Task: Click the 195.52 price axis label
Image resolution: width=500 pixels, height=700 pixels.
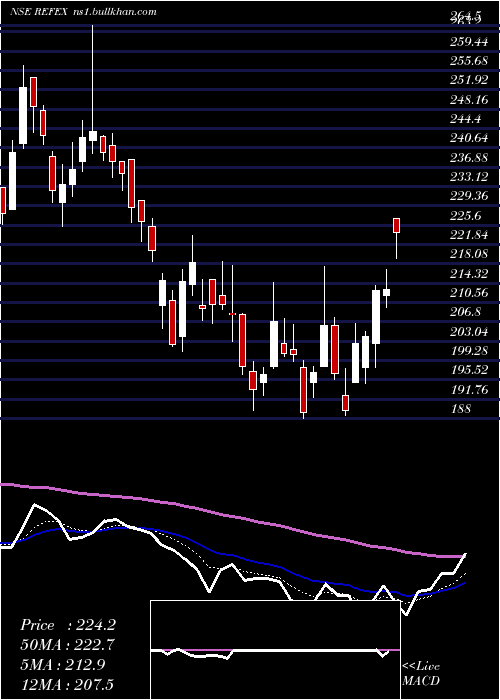Action: [x=468, y=370]
